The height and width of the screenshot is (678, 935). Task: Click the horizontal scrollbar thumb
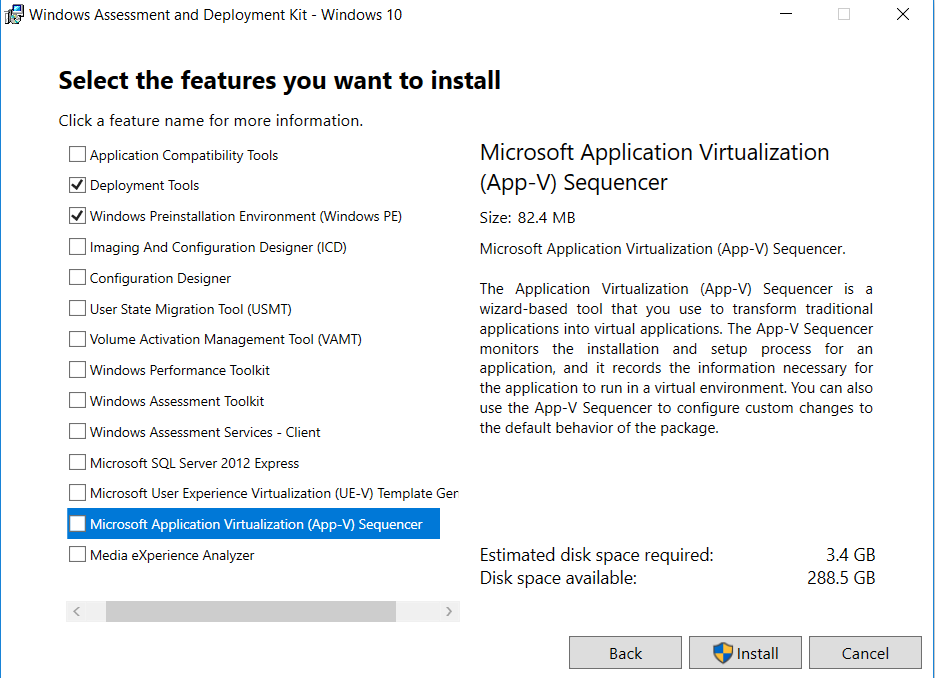(x=250, y=612)
